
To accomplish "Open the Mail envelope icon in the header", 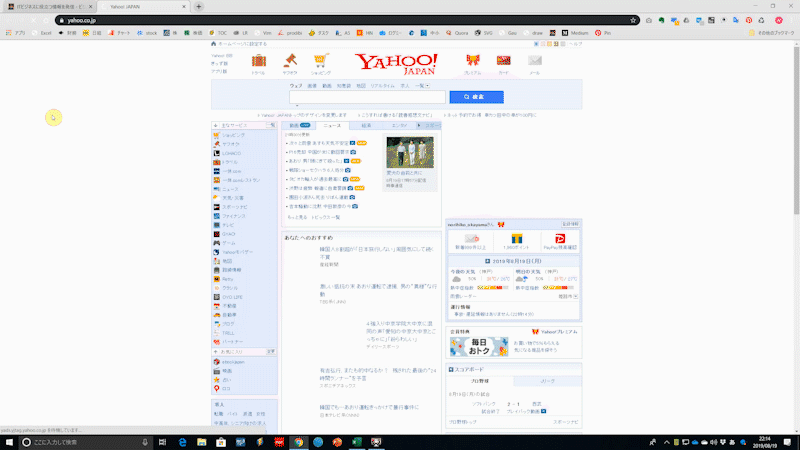I will pos(535,61).
